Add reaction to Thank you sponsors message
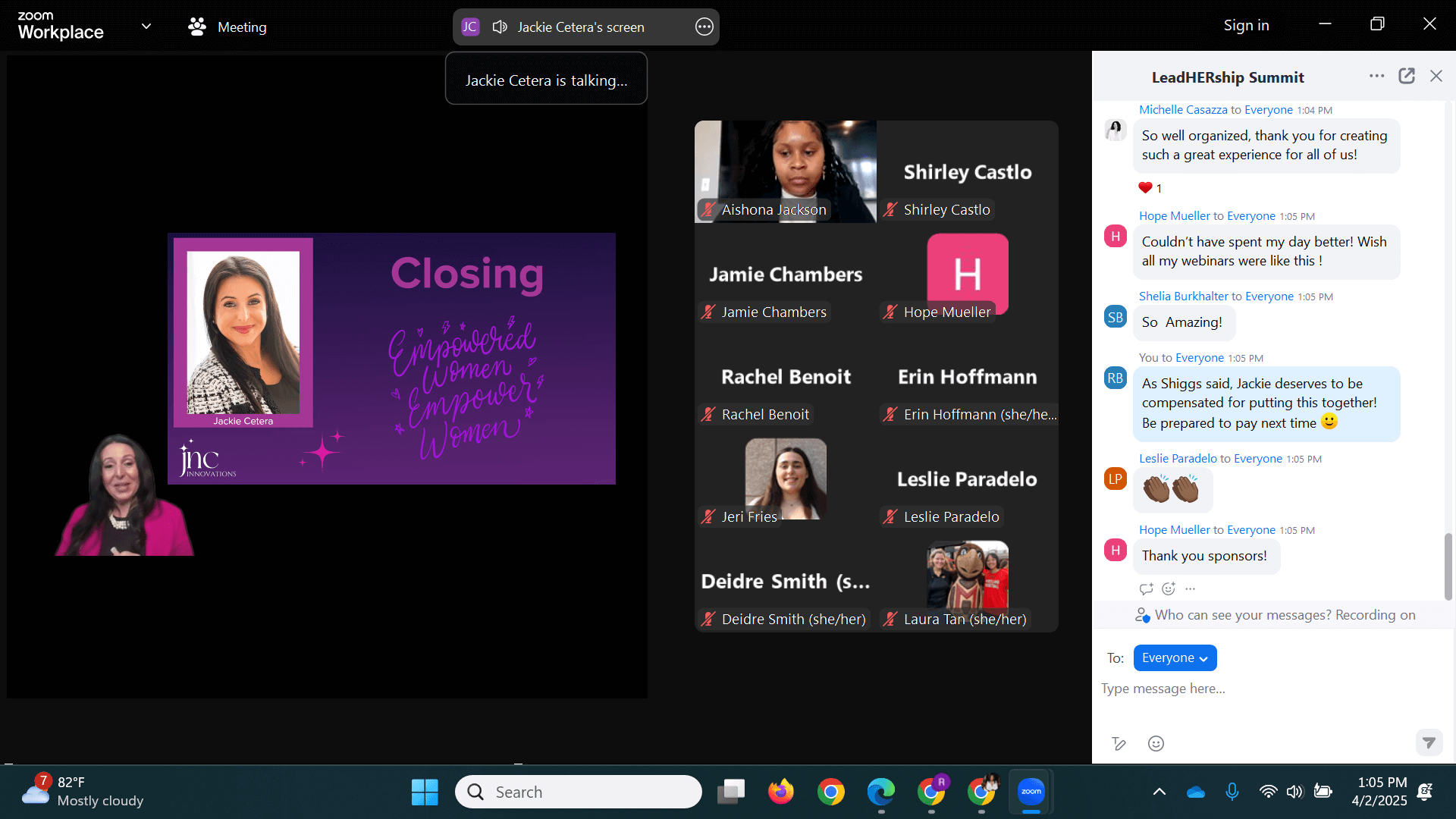Screen dimensions: 1456x819 coord(1169,588)
